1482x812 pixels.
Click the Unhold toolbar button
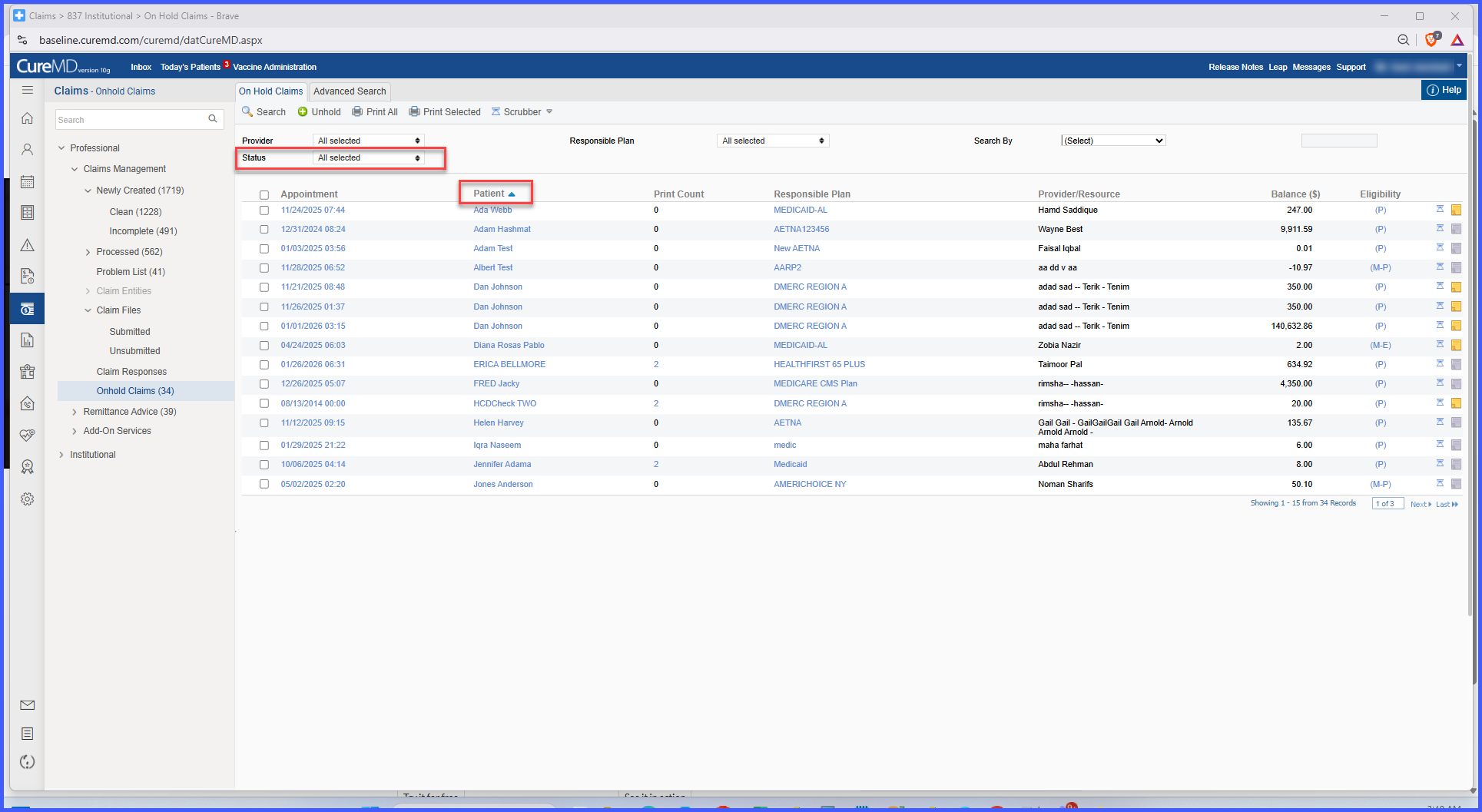point(319,112)
